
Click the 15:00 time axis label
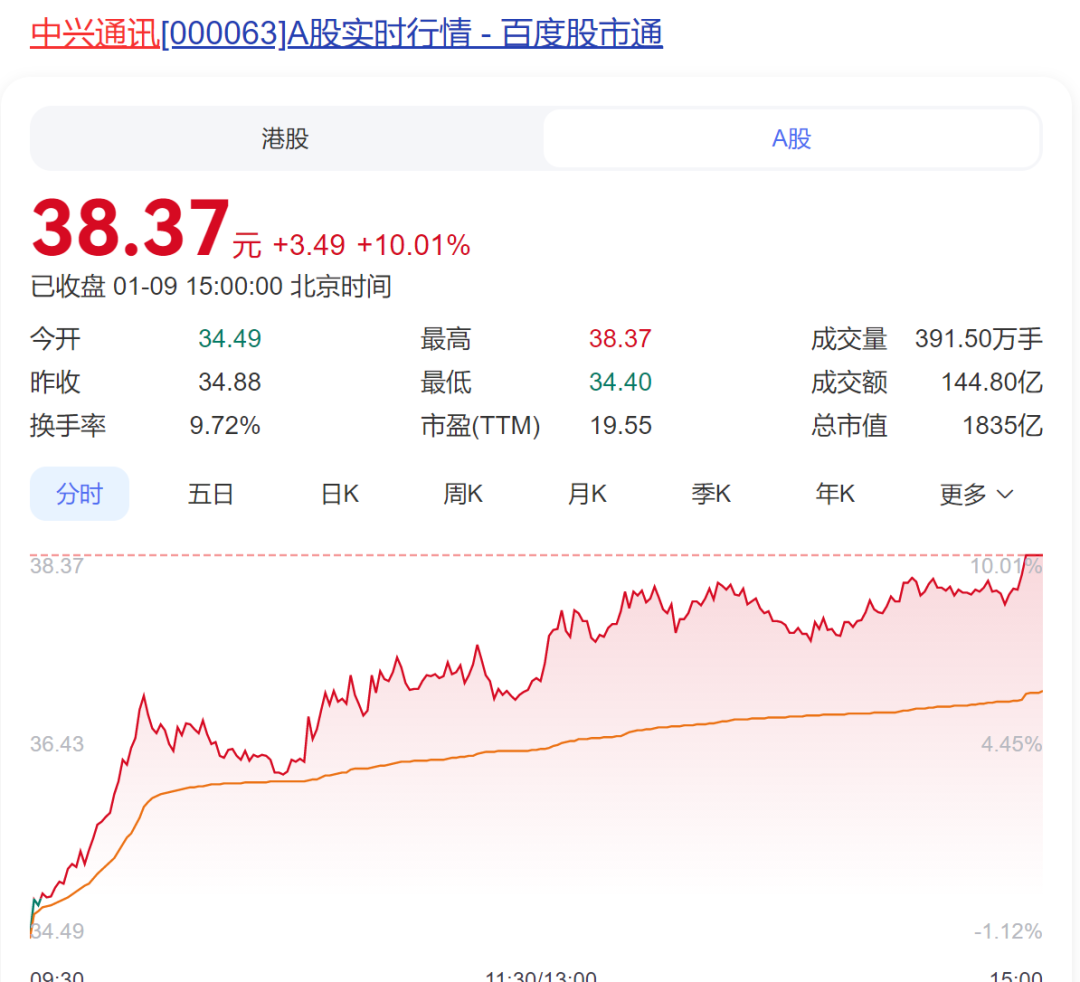pos(1016,975)
